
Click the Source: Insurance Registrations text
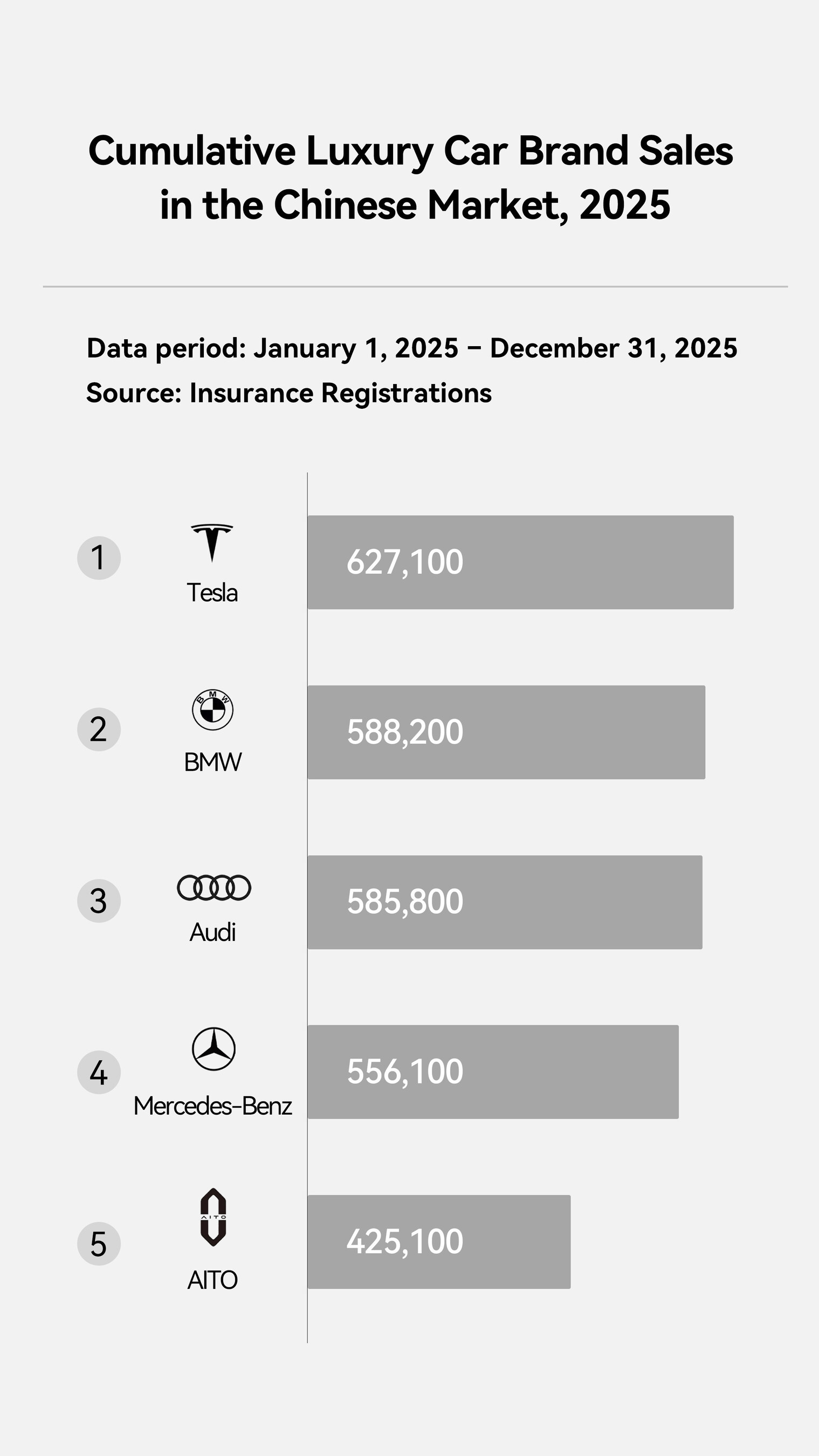click(x=289, y=393)
